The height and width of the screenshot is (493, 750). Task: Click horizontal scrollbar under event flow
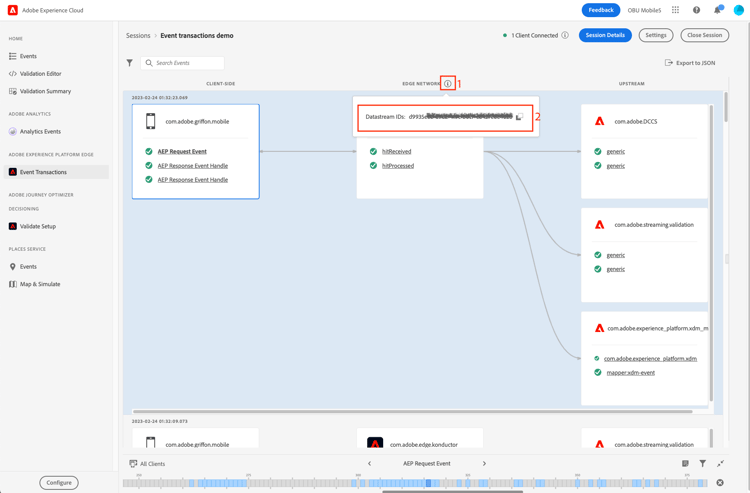[x=412, y=411]
